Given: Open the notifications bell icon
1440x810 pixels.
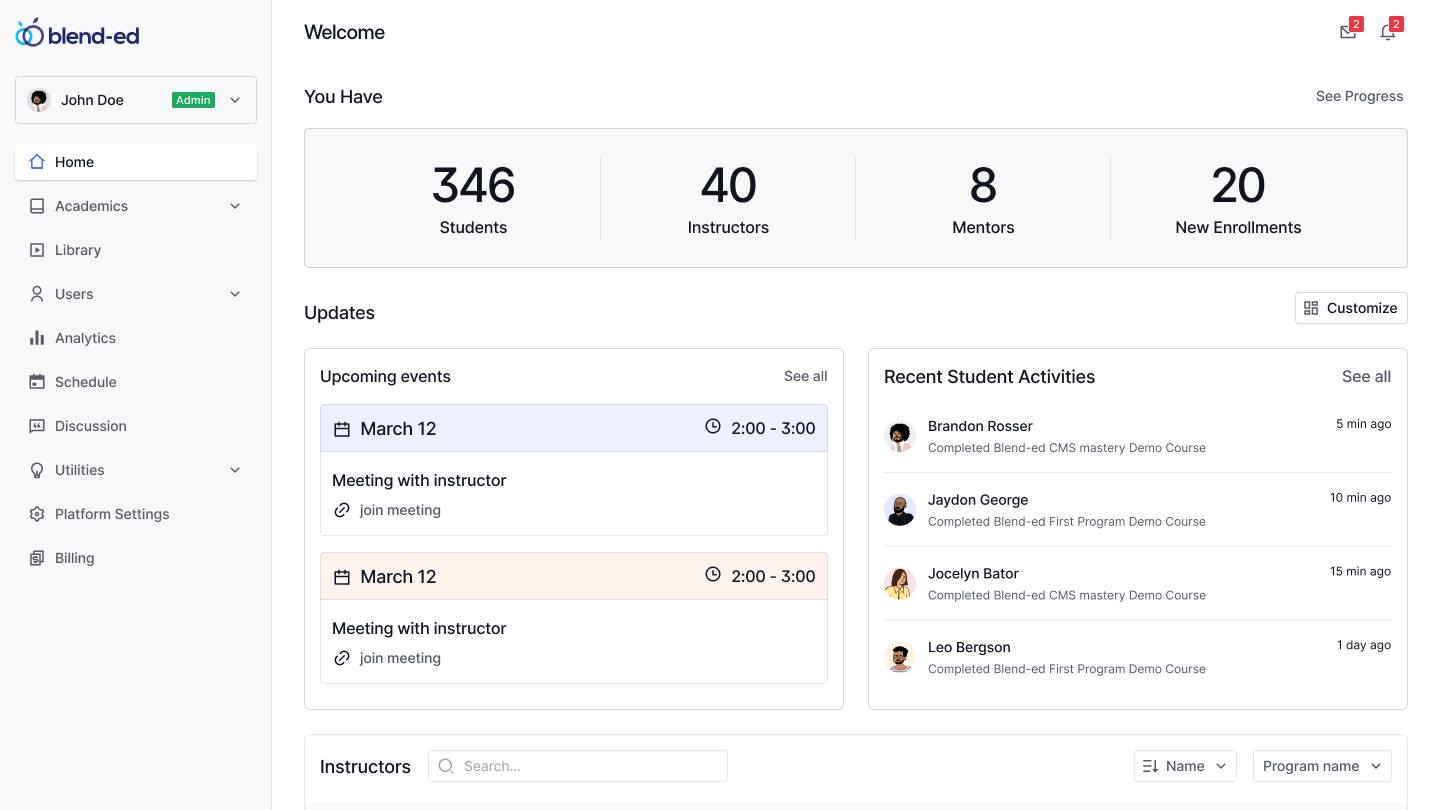Looking at the screenshot, I should (1388, 32).
